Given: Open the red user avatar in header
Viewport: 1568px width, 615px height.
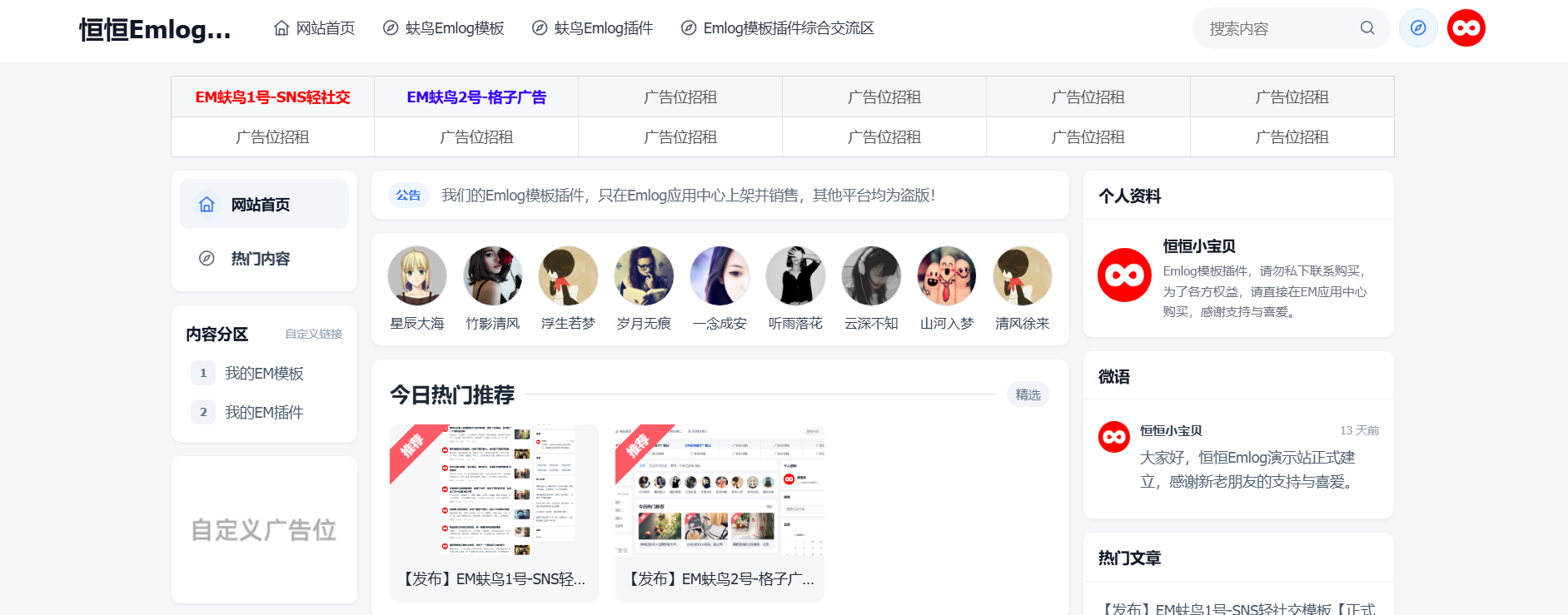Looking at the screenshot, I should pyautogui.click(x=1466, y=28).
